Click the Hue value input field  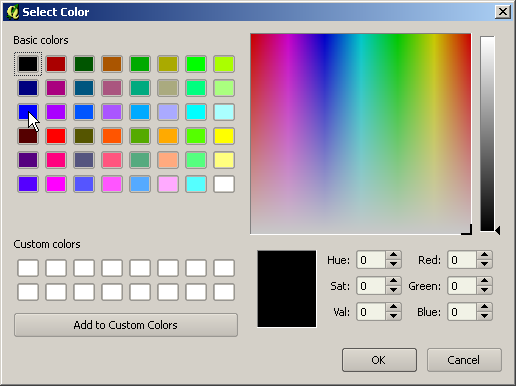click(371, 260)
